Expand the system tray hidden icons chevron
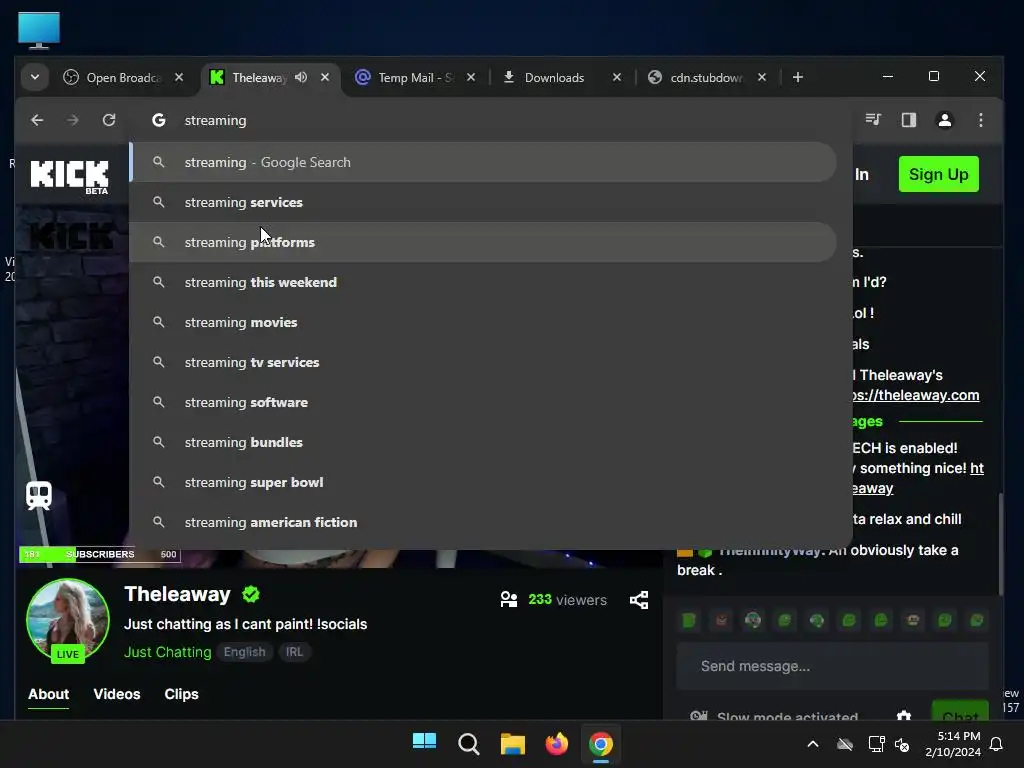The width and height of the screenshot is (1024, 768). tap(813, 744)
